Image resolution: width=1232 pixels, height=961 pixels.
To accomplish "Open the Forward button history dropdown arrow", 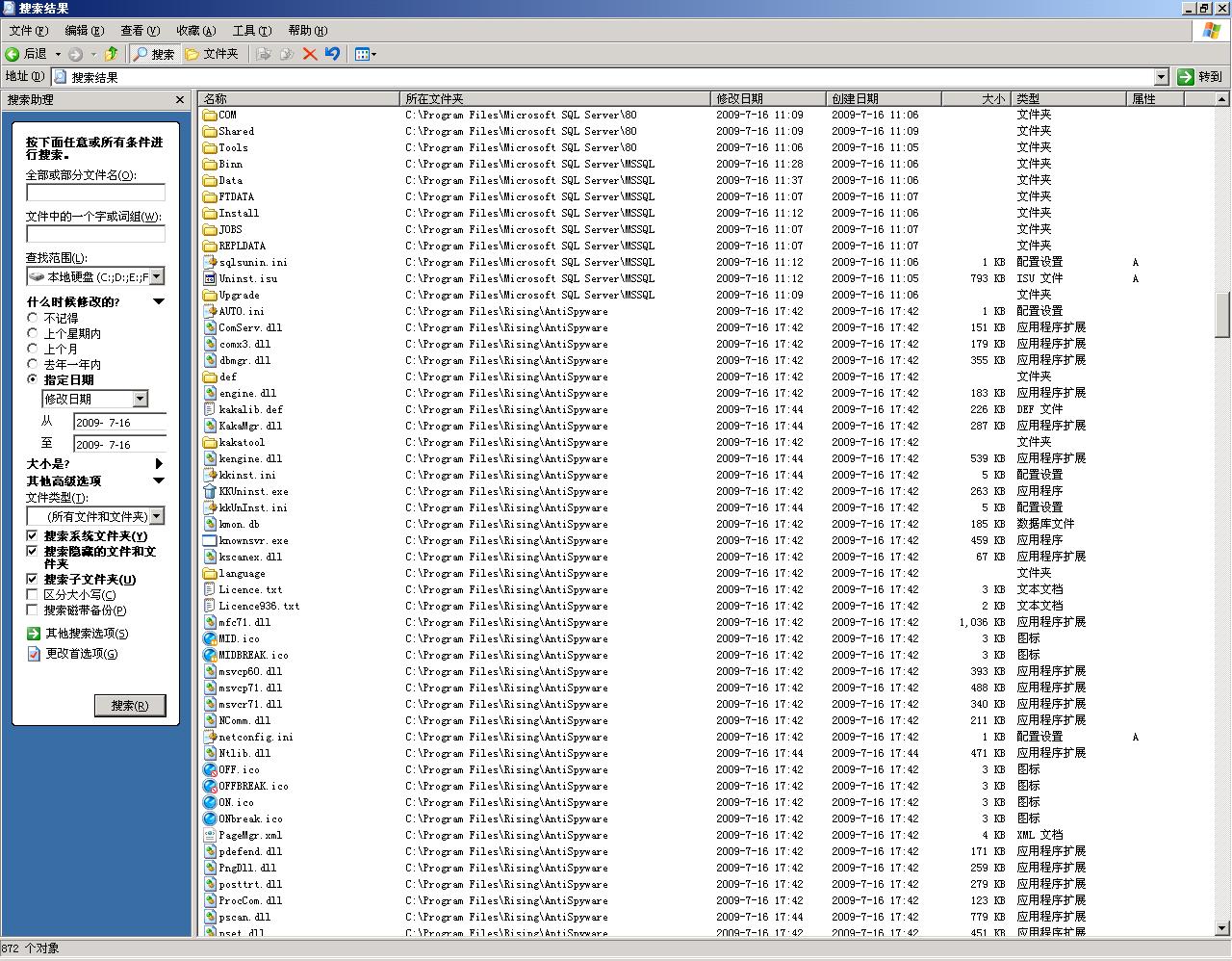I will (x=93, y=54).
